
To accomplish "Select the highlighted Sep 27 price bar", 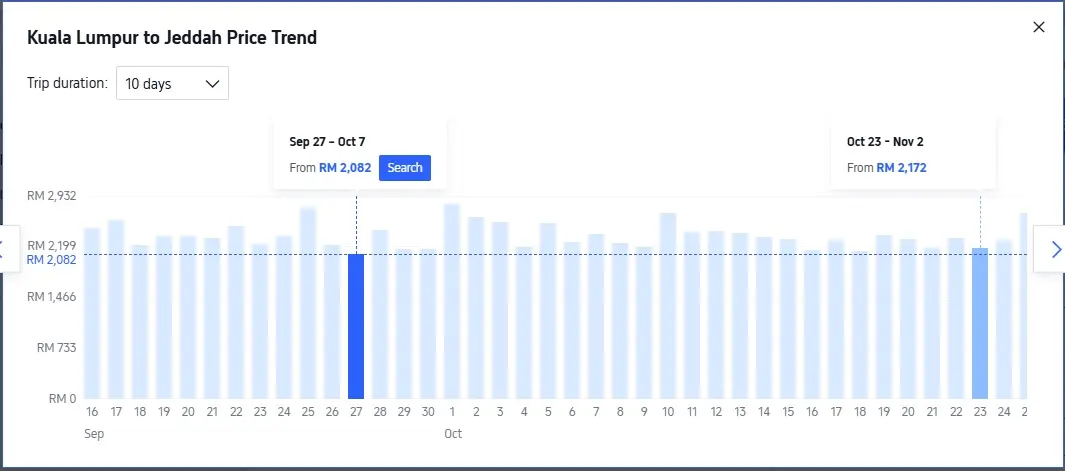I will point(356,326).
